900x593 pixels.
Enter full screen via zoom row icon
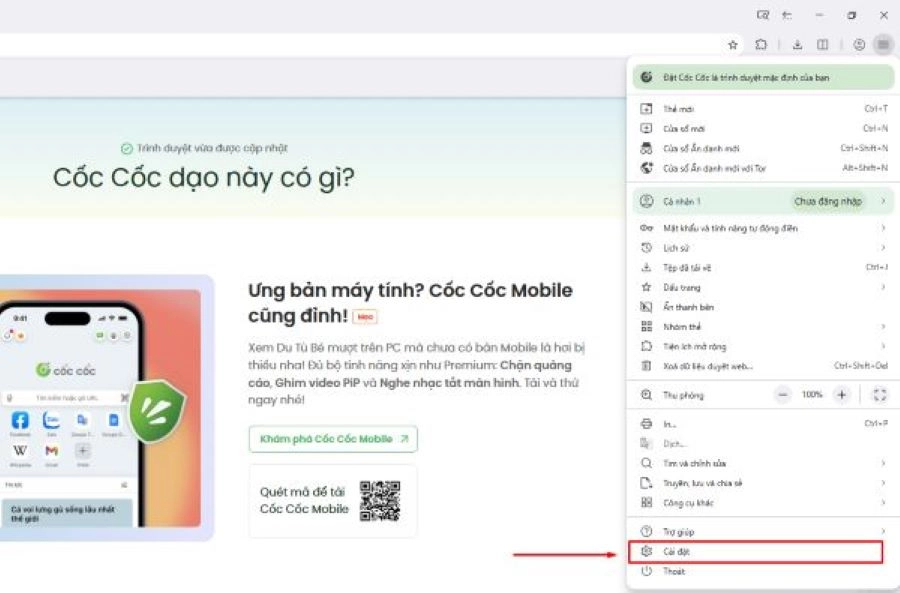pos(879,394)
